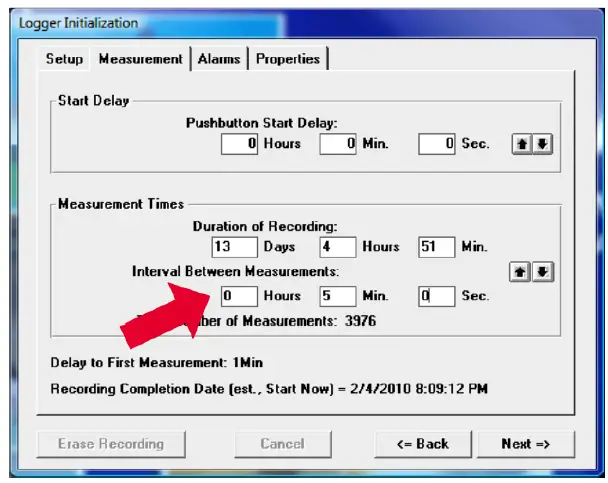Click the Duration Min. field showing 51
608x483 pixels.
[437, 247]
